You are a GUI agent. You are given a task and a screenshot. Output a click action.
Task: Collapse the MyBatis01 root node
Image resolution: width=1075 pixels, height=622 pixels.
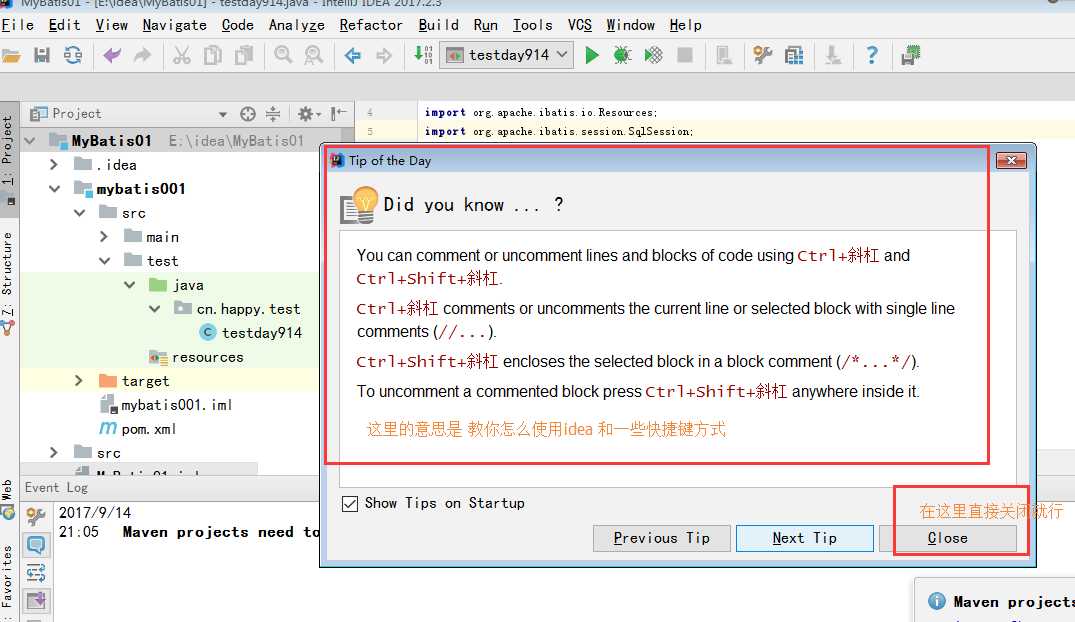click(x=29, y=141)
